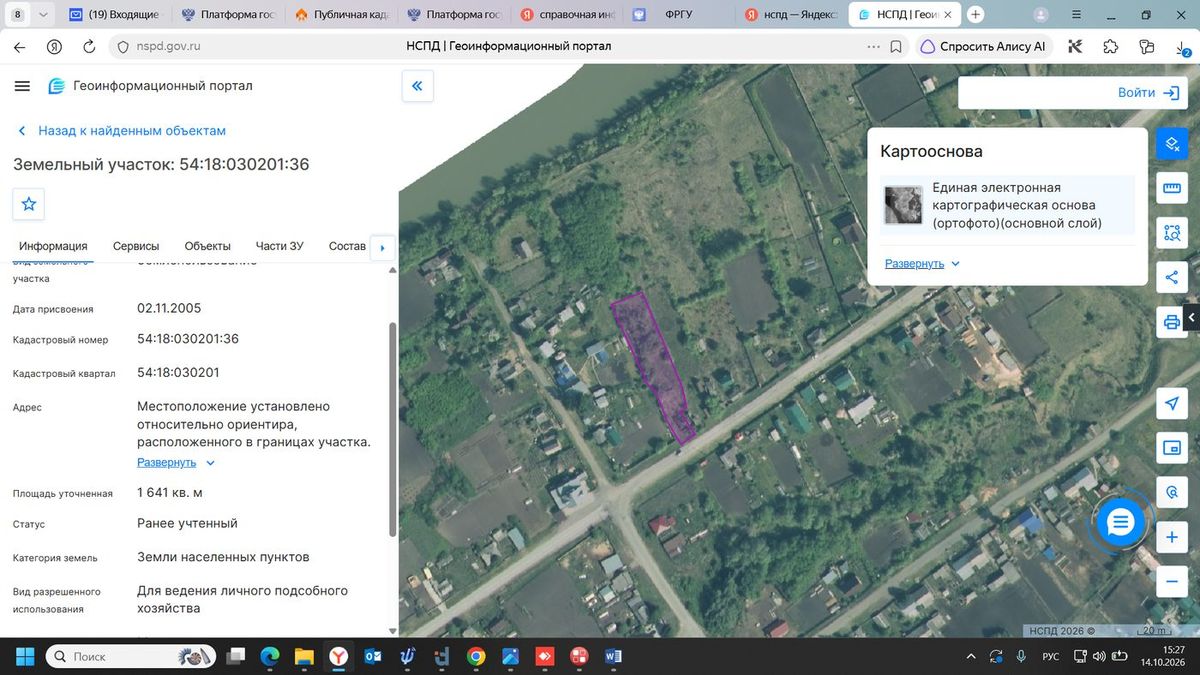Collapse the side panel with double-chevron button

pyautogui.click(x=417, y=86)
